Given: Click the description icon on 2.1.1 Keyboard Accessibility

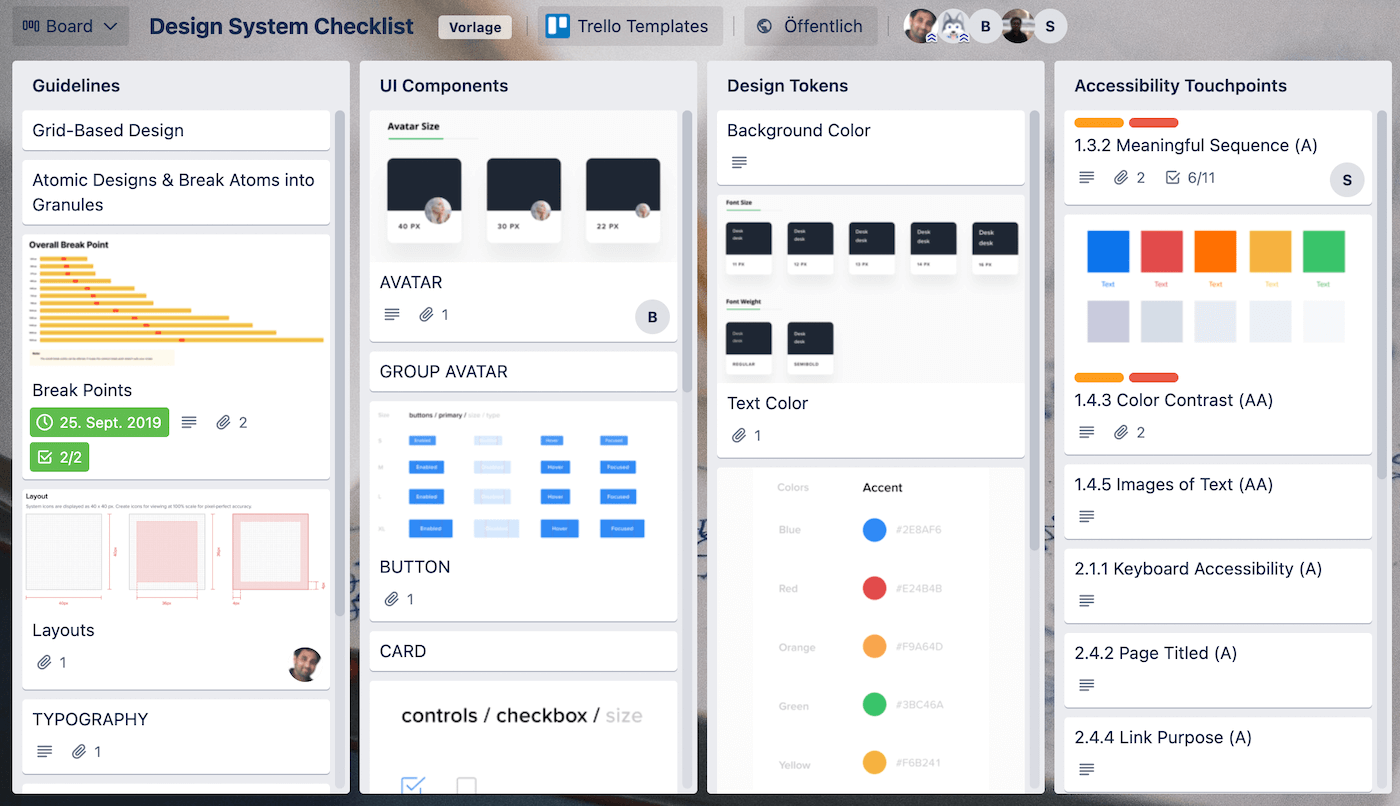Looking at the screenshot, I should point(1086,601).
